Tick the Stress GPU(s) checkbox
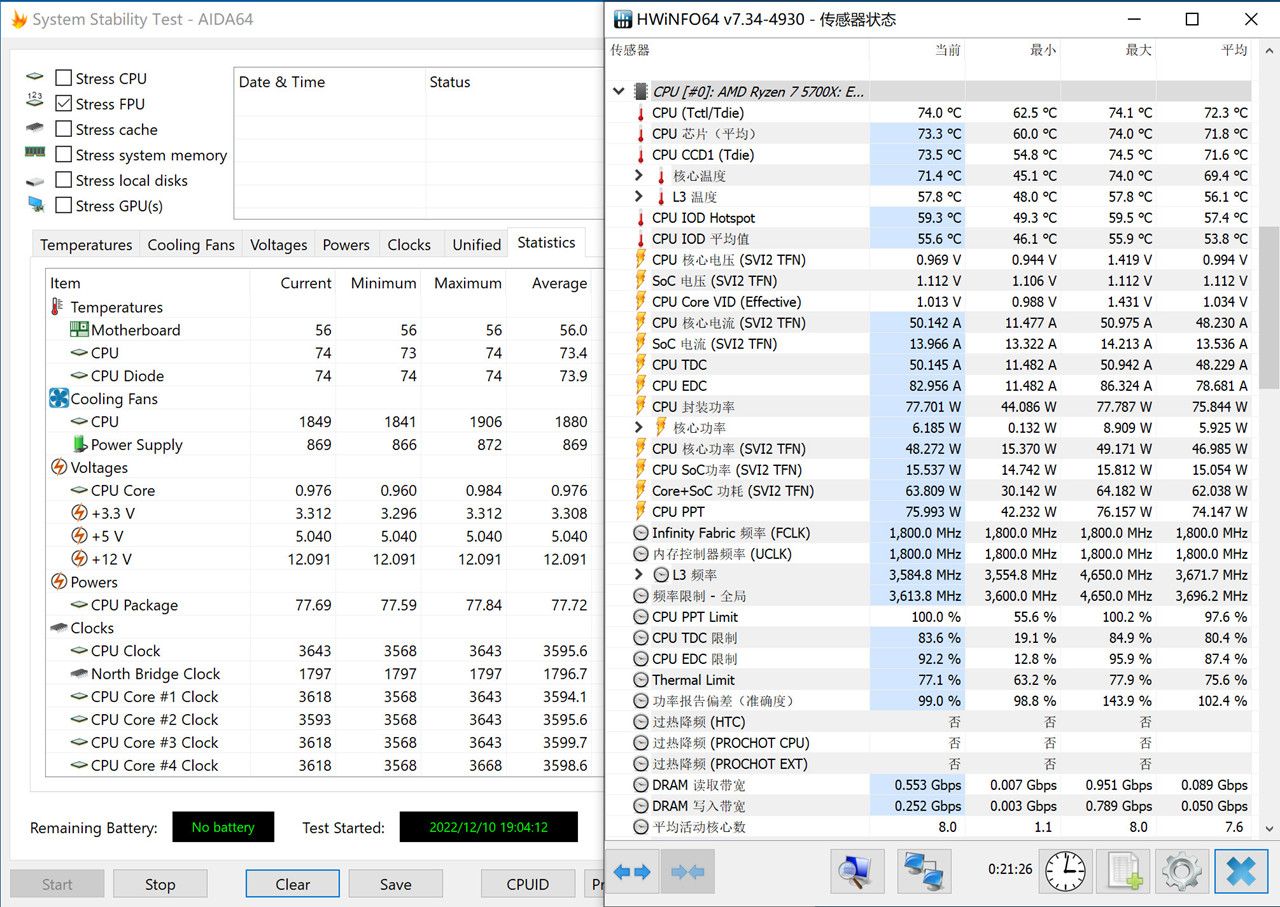This screenshot has width=1280, height=907. pyautogui.click(x=63, y=205)
